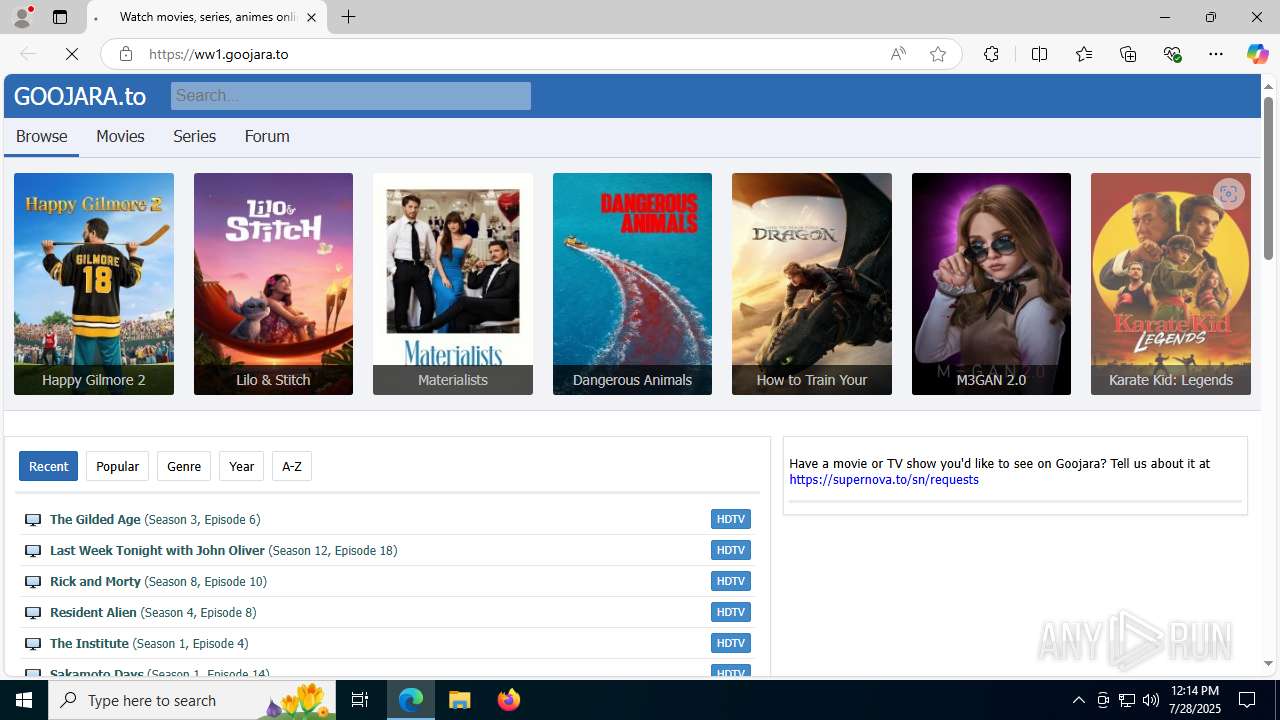Screen dimensions: 1280x720
Task: Open Happy Gilmore 2 poster
Action: click(x=94, y=284)
